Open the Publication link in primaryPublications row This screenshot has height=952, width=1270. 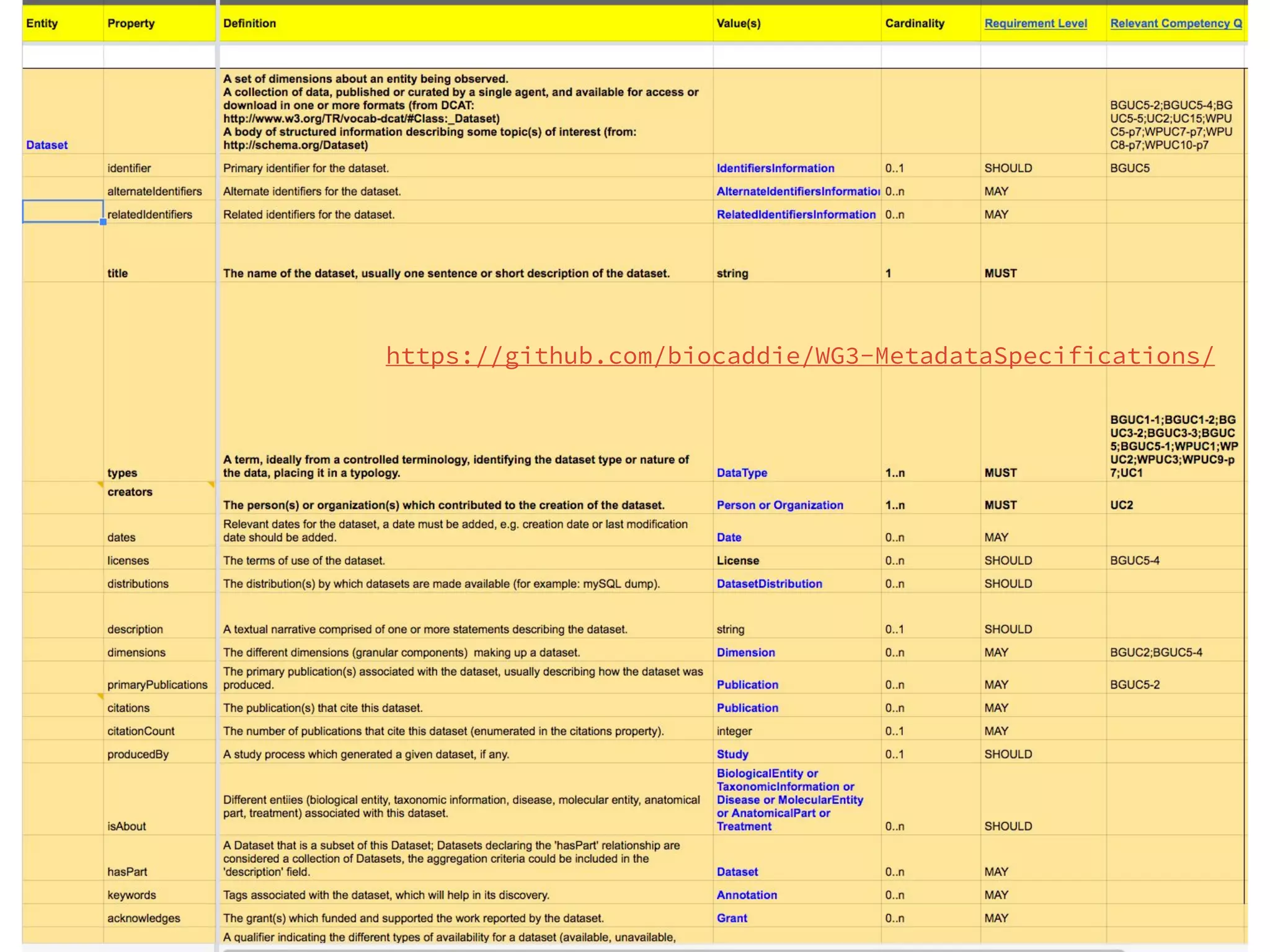(x=747, y=685)
